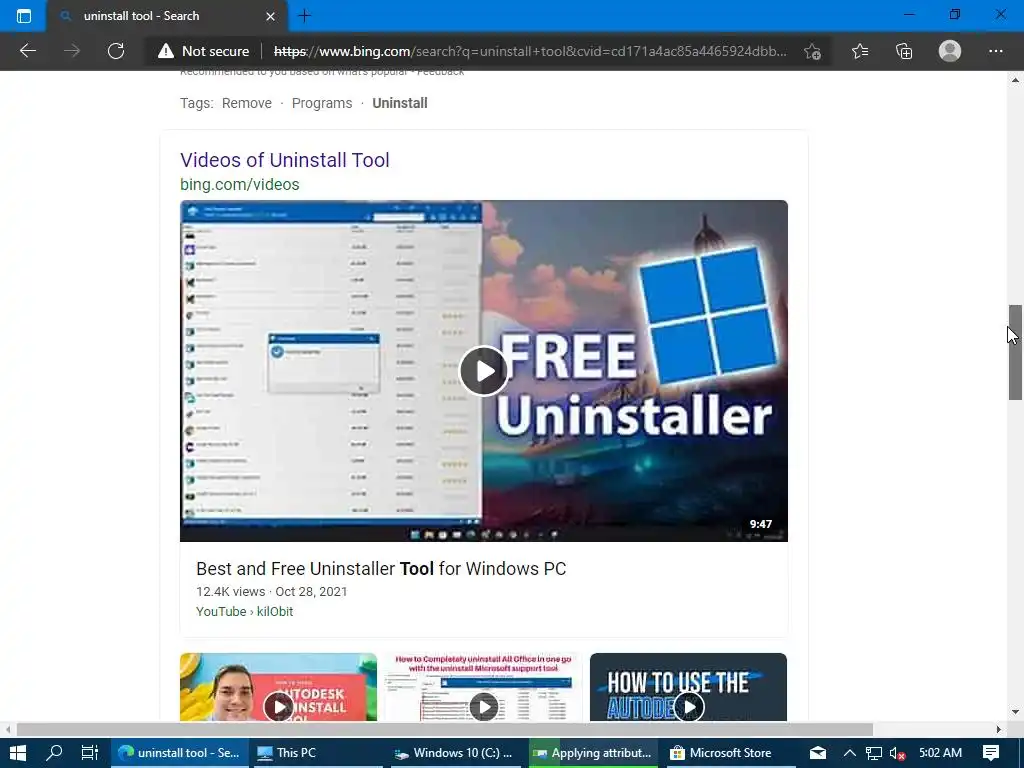Image resolution: width=1024 pixels, height=768 pixels.
Task: View the Not secure site warning
Action: coord(203,51)
